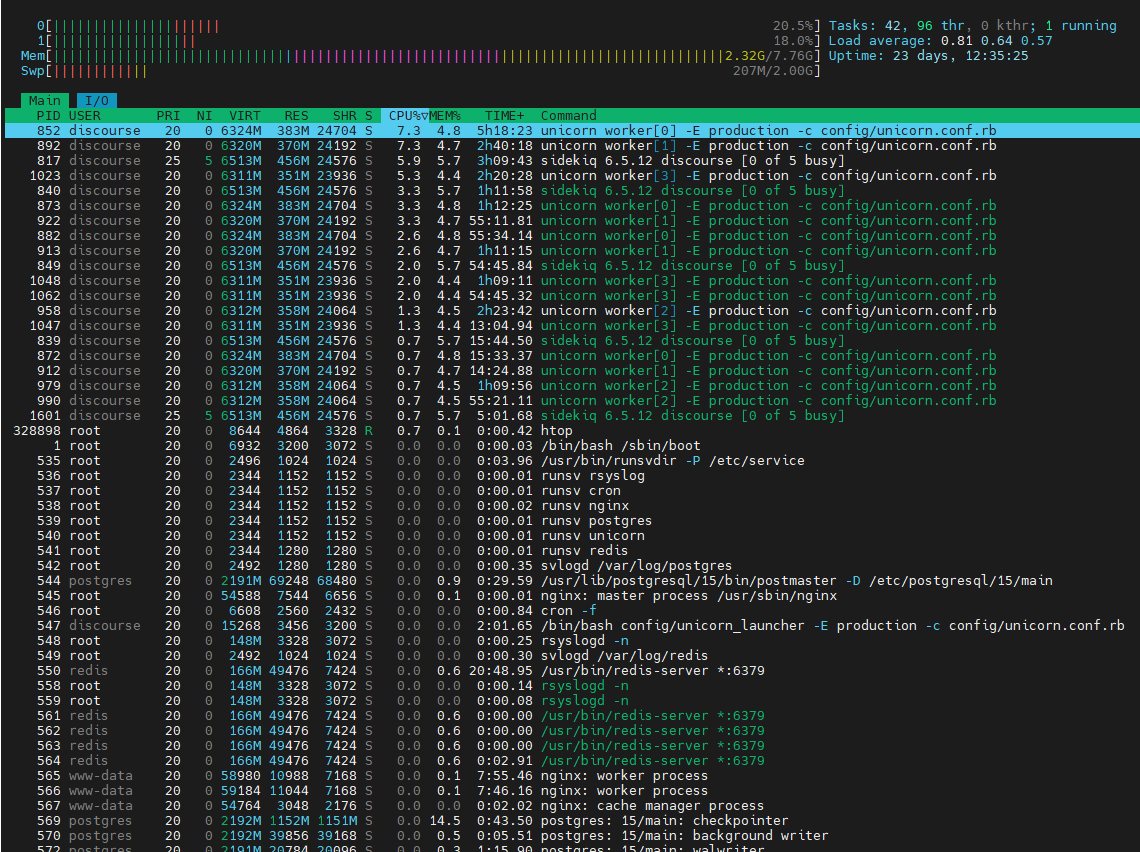
Task: Select the runsv nginx row
Action: 570,506
